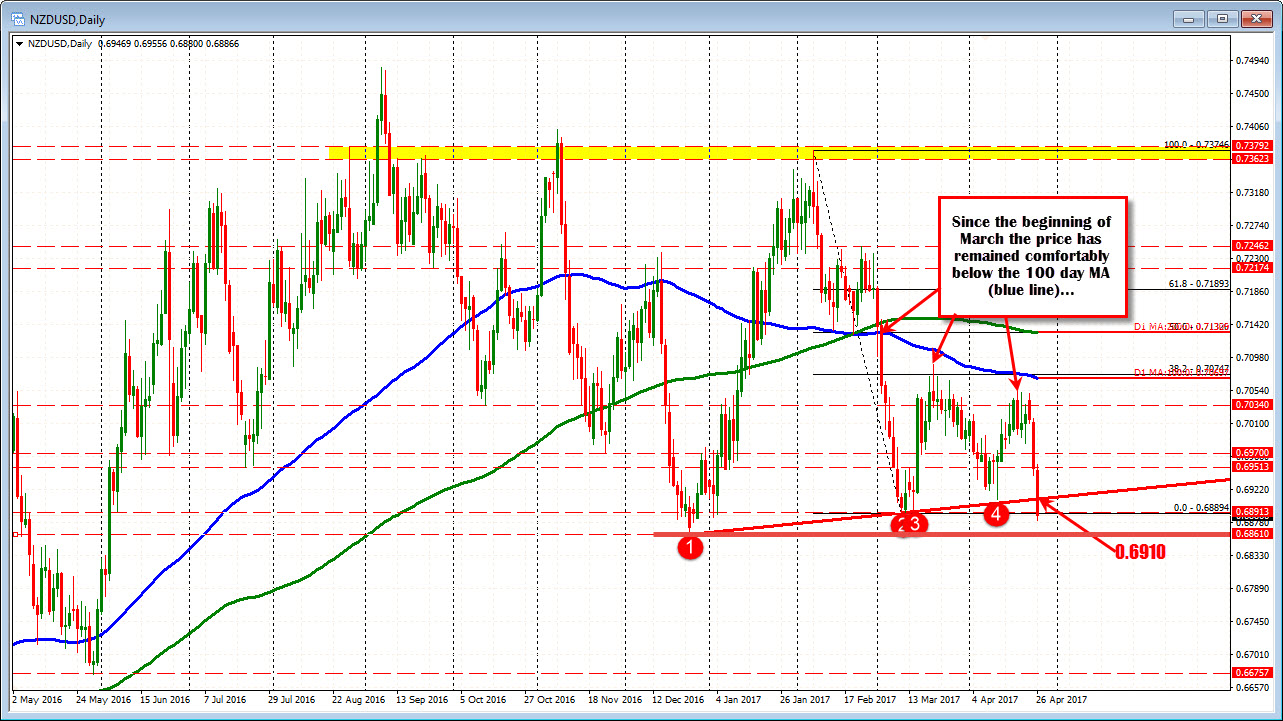Screen dimensions: 1283x721
Task: Click the red 0.68913 price level tag
Action: (x=1251, y=512)
